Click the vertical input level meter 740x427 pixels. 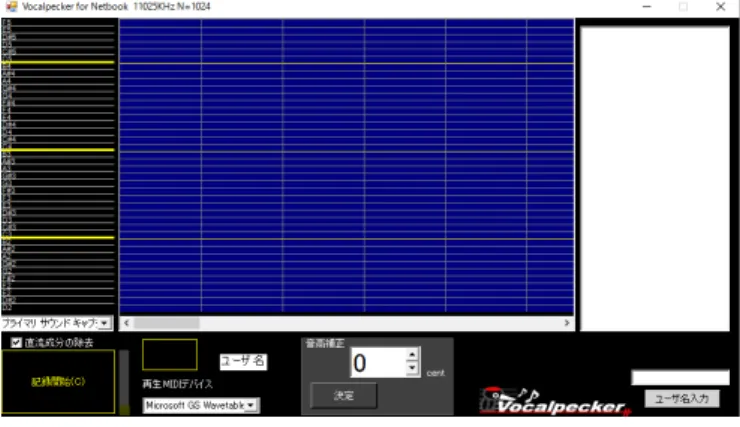coord(124,382)
